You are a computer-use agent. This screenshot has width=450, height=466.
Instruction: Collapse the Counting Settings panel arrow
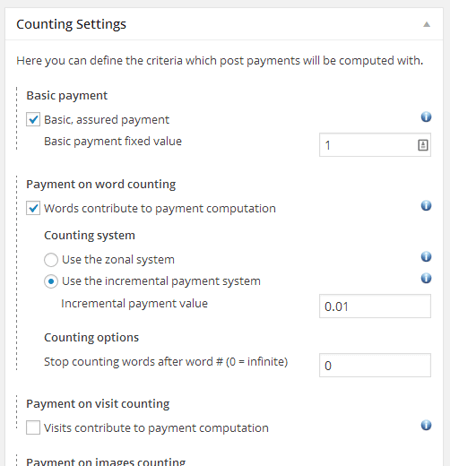pyautogui.click(x=427, y=24)
